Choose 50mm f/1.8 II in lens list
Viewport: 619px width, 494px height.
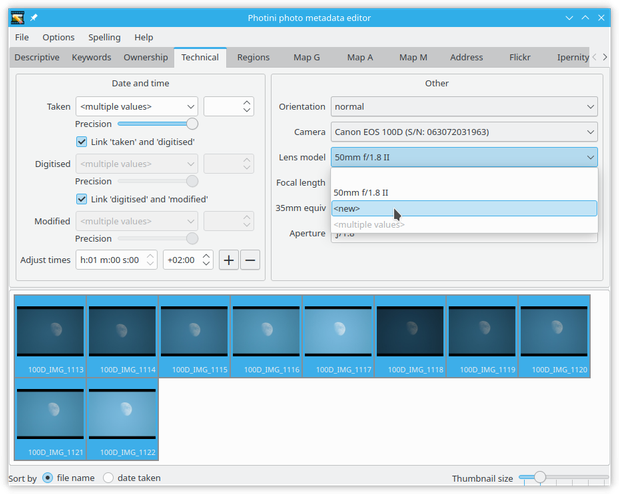(x=464, y=193)
